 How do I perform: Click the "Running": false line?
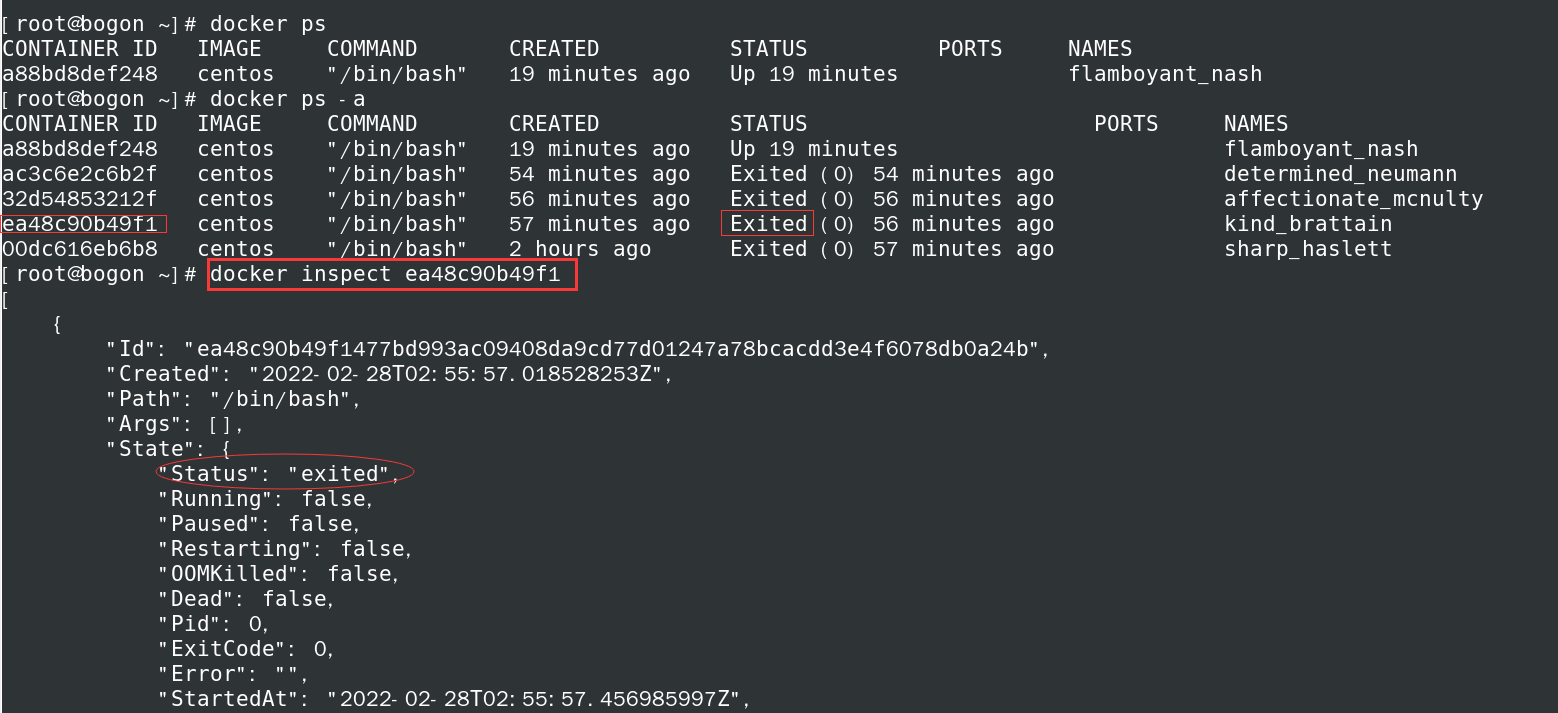pyautogui.click(x=265, y=499)
